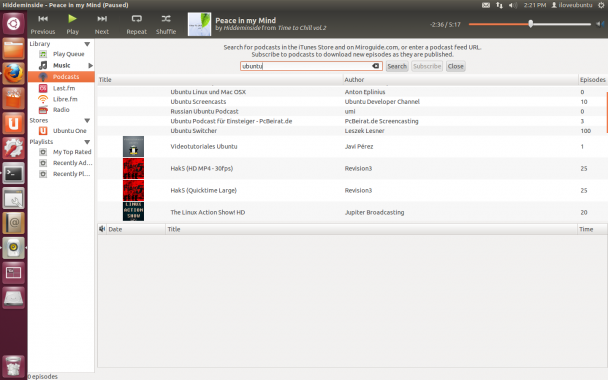Open Ubuntu One launcher icon
608x380 pixels.
click(14, 123)
